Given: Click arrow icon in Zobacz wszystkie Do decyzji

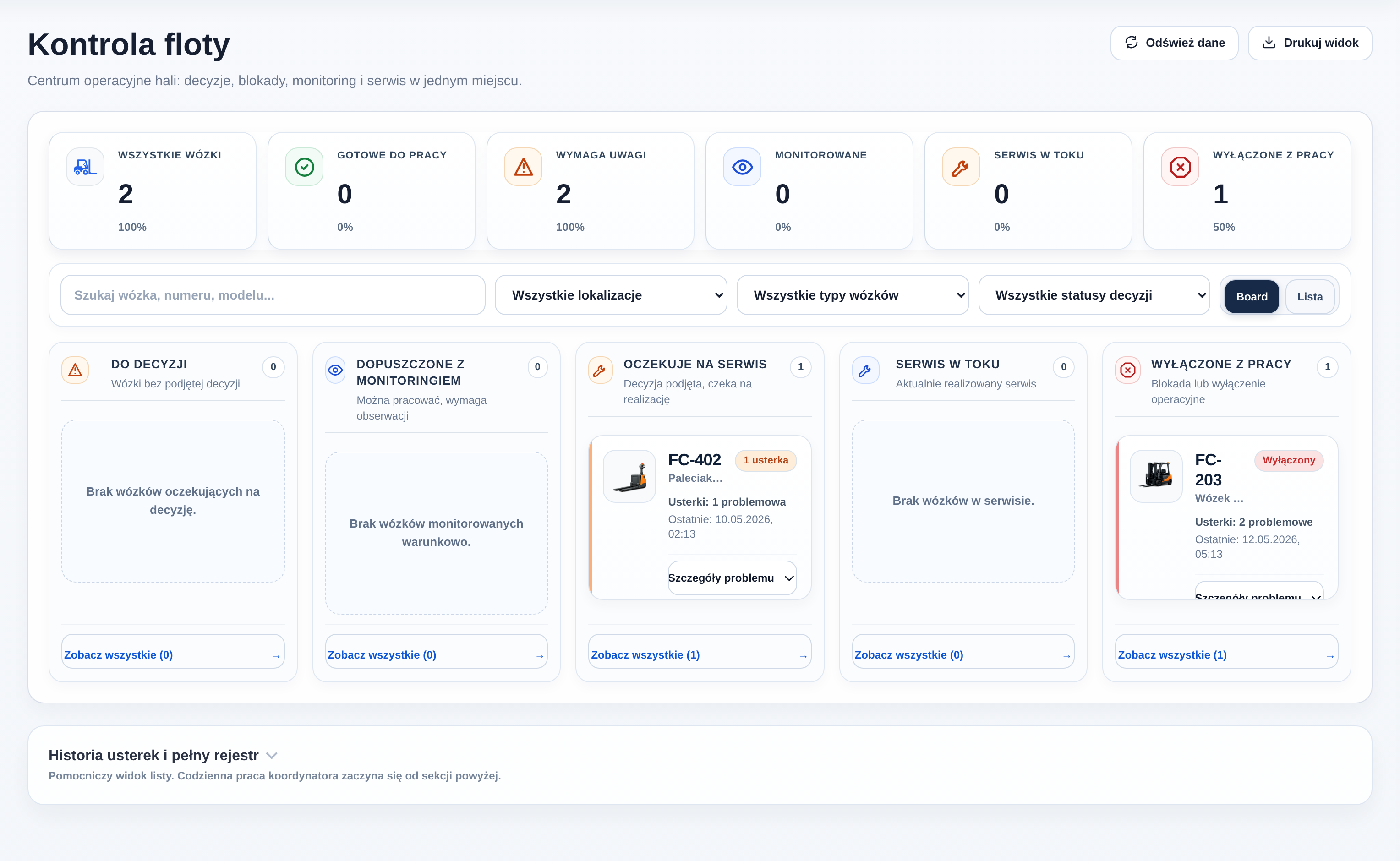Looking at the screenshot, I should tap(276, 657).
